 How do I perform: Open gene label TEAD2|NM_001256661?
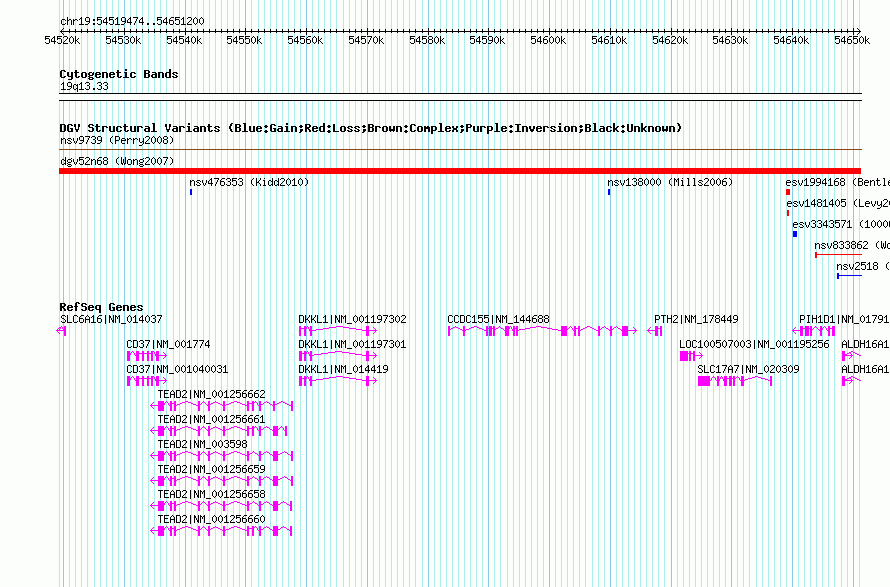click(x=211, y=420)
